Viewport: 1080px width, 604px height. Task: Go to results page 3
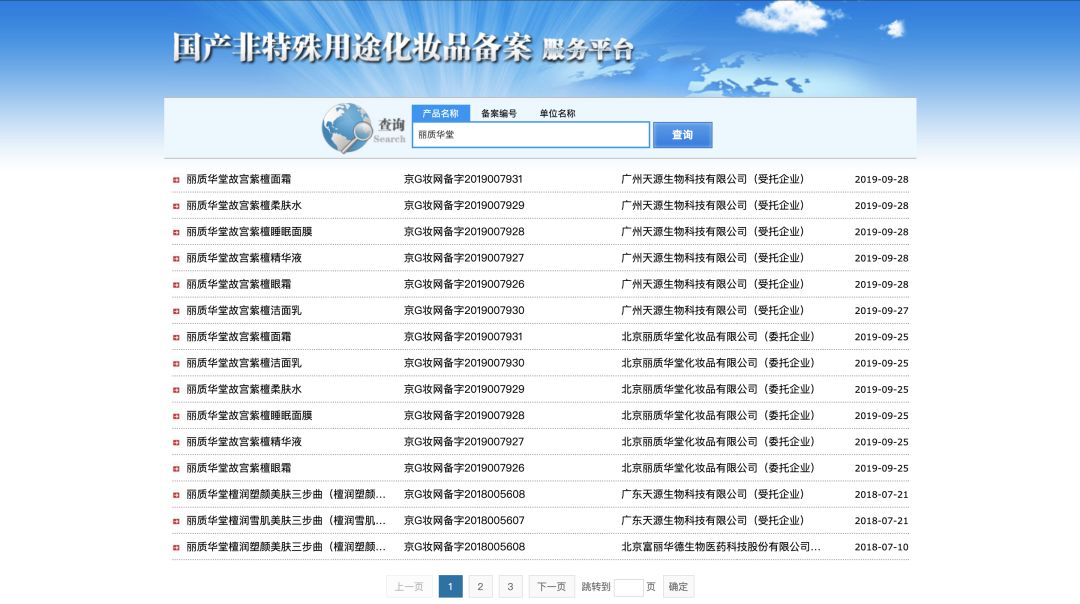(510, 587)
